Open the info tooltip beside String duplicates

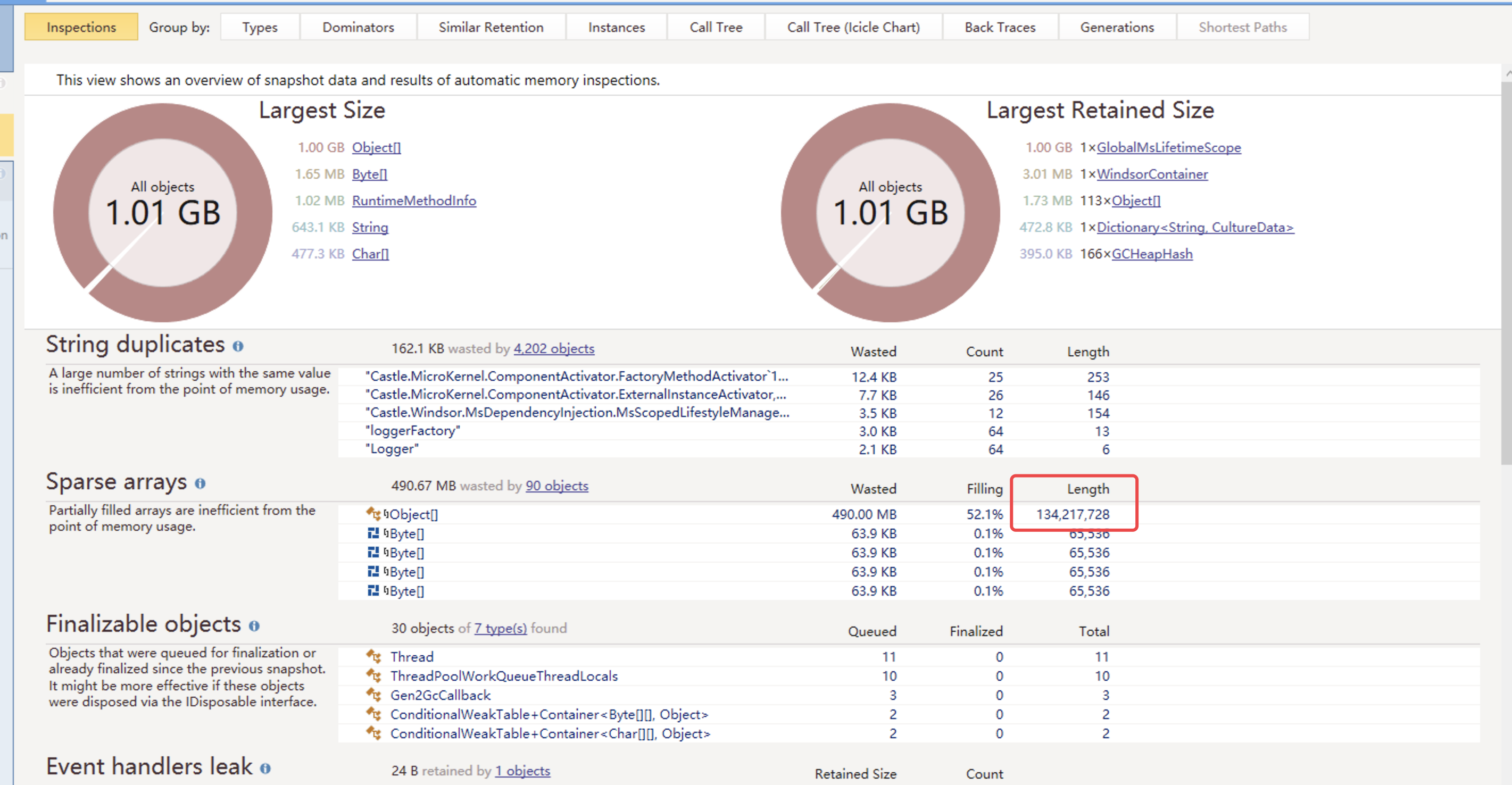(238, 347)
